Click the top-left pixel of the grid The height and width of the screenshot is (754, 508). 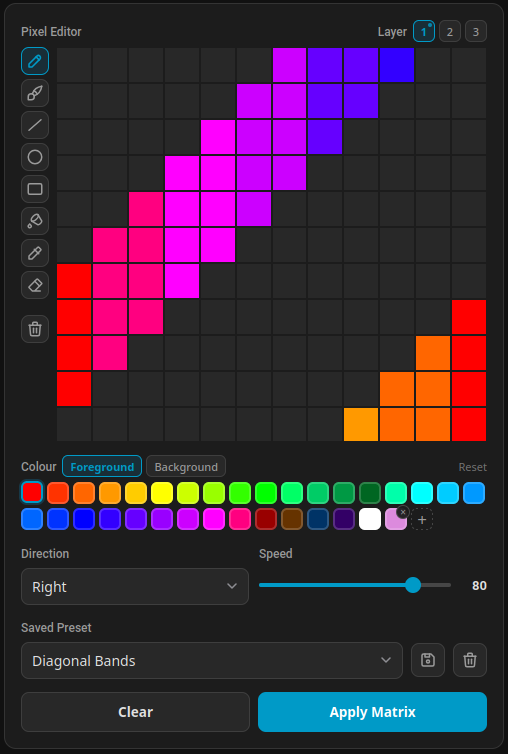tap(74, 65)
